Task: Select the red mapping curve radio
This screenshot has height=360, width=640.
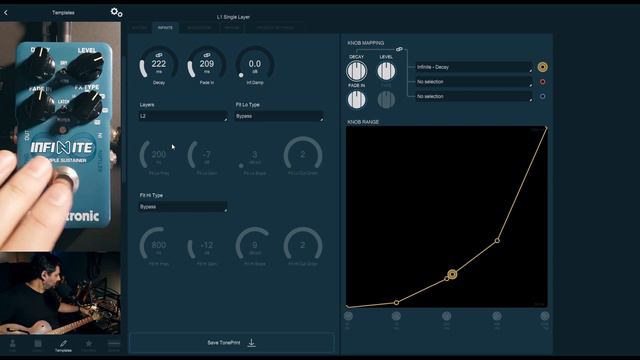Action: point(542,82)
